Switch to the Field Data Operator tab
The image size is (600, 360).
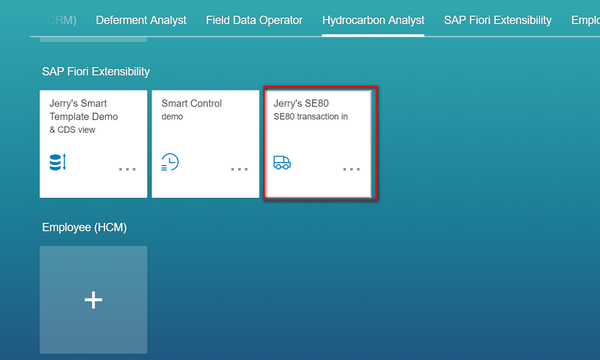click(254, 20)
